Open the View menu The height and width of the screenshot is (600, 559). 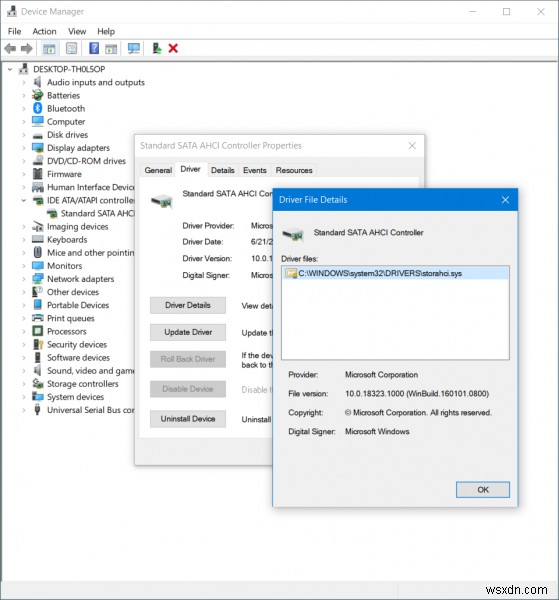tap(77, 31)
